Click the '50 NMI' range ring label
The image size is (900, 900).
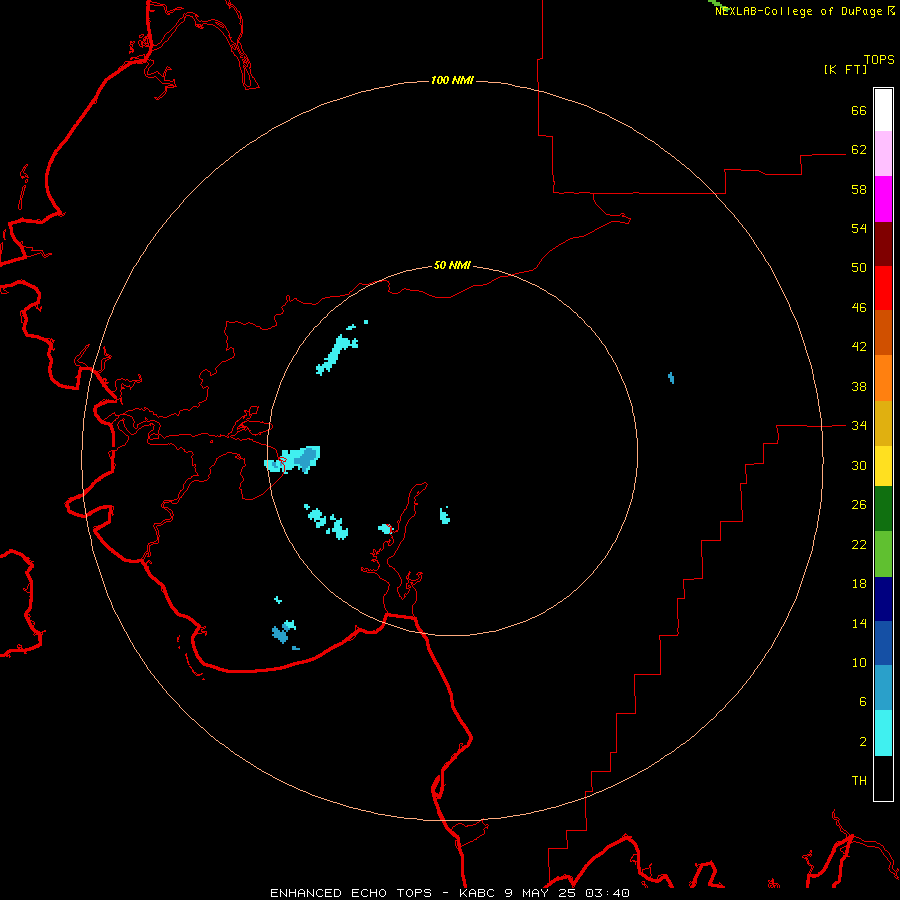click(x=452, y=265)
